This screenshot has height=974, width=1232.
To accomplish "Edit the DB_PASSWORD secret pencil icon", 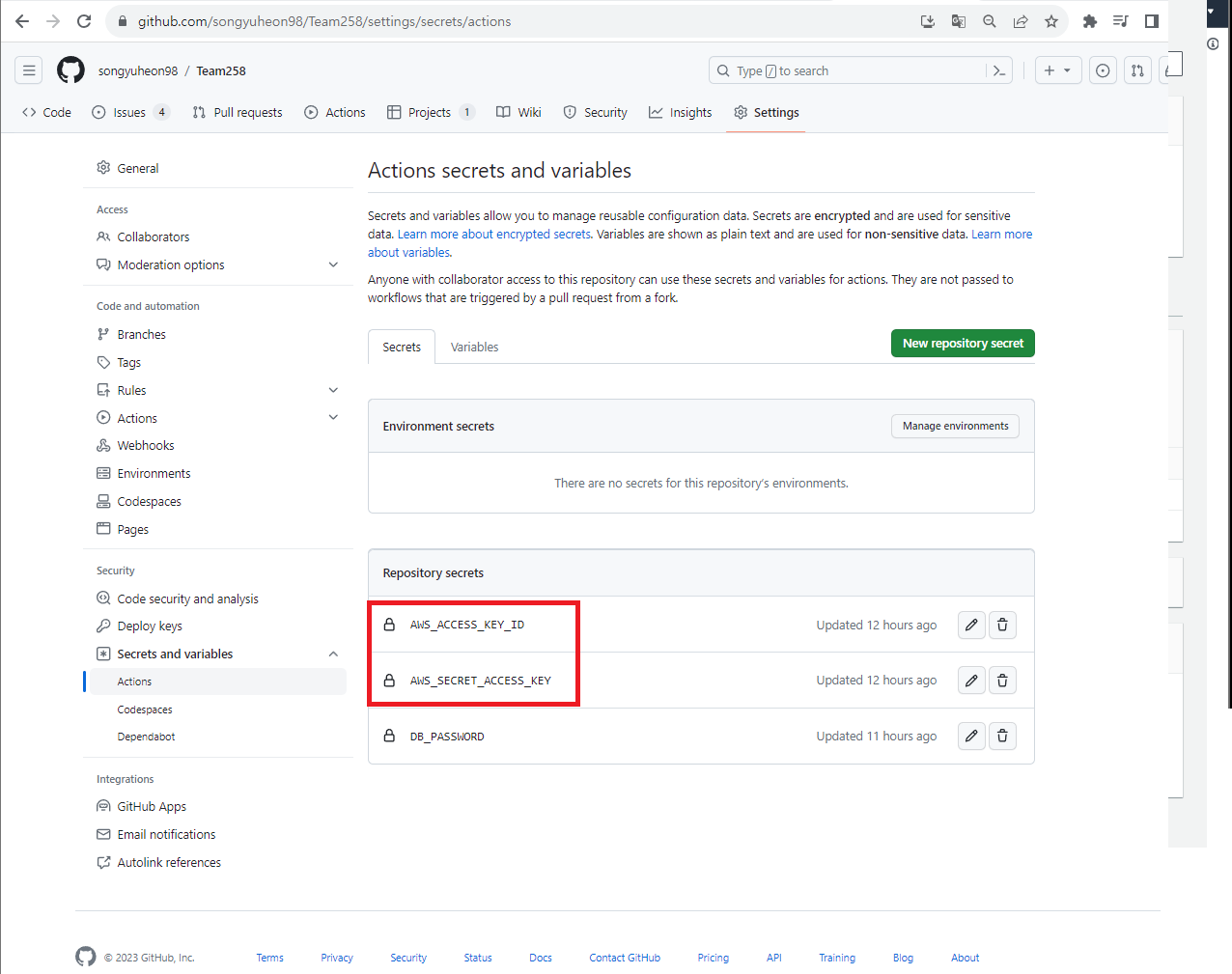I will (x=971, y=737).
